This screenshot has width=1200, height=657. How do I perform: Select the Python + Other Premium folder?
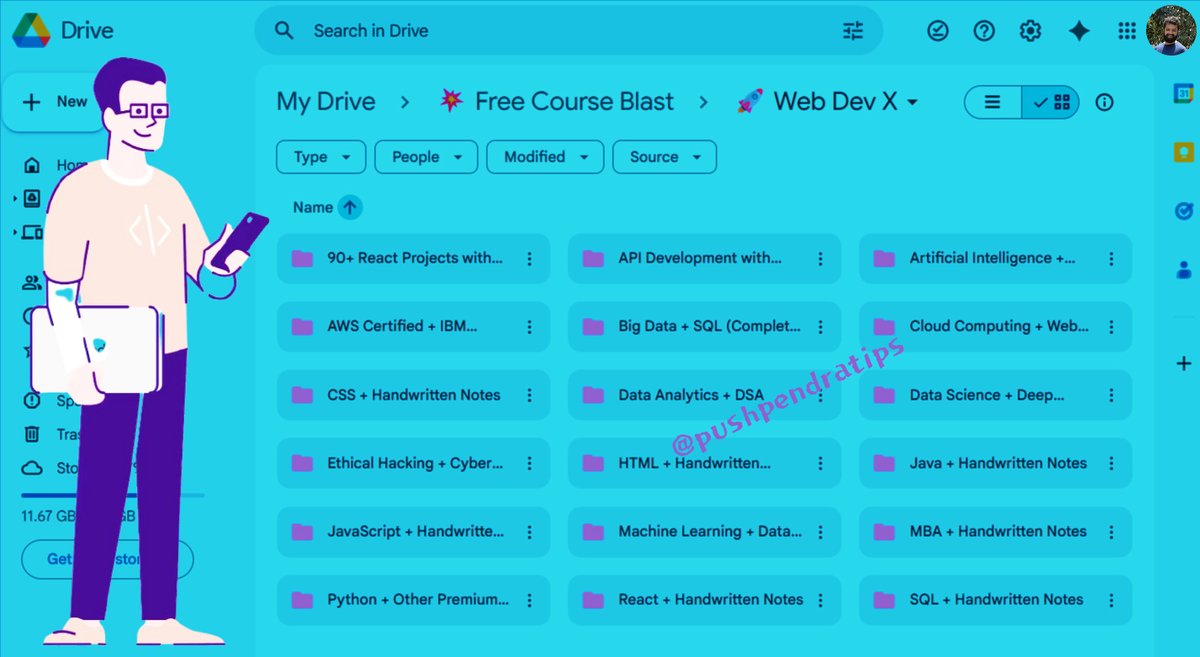point(413,600)
